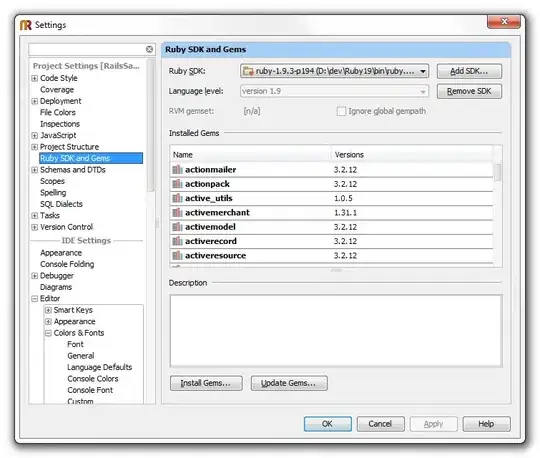Enable Ignore global gempath checkbox
Screen dimensions: 540x458
[x=341, y=111]
